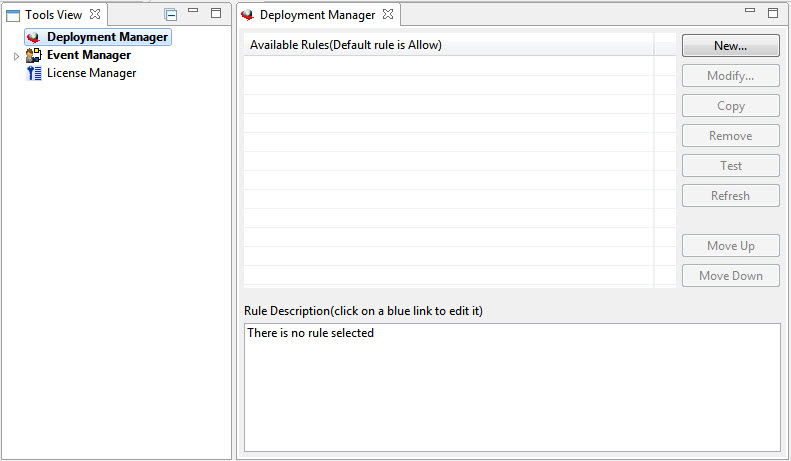Click the 'There is no rule selected' text
Image resolution: width=791 pixels, height=461 pixels.
(x=310, y=333)
